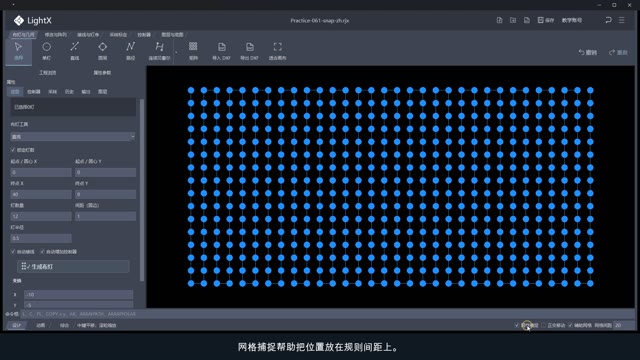
Task: Click the fit-to-canvas icon
Action: pos(277,51)
